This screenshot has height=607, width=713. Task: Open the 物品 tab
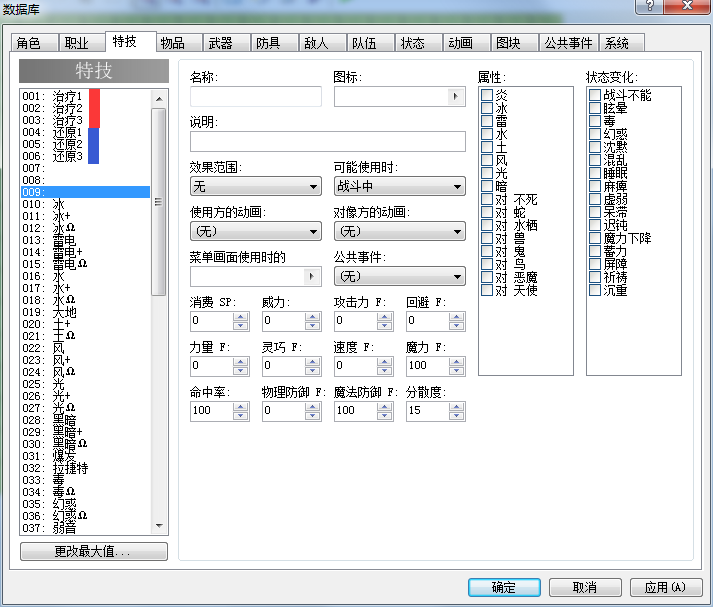click(x=180, y=43)
